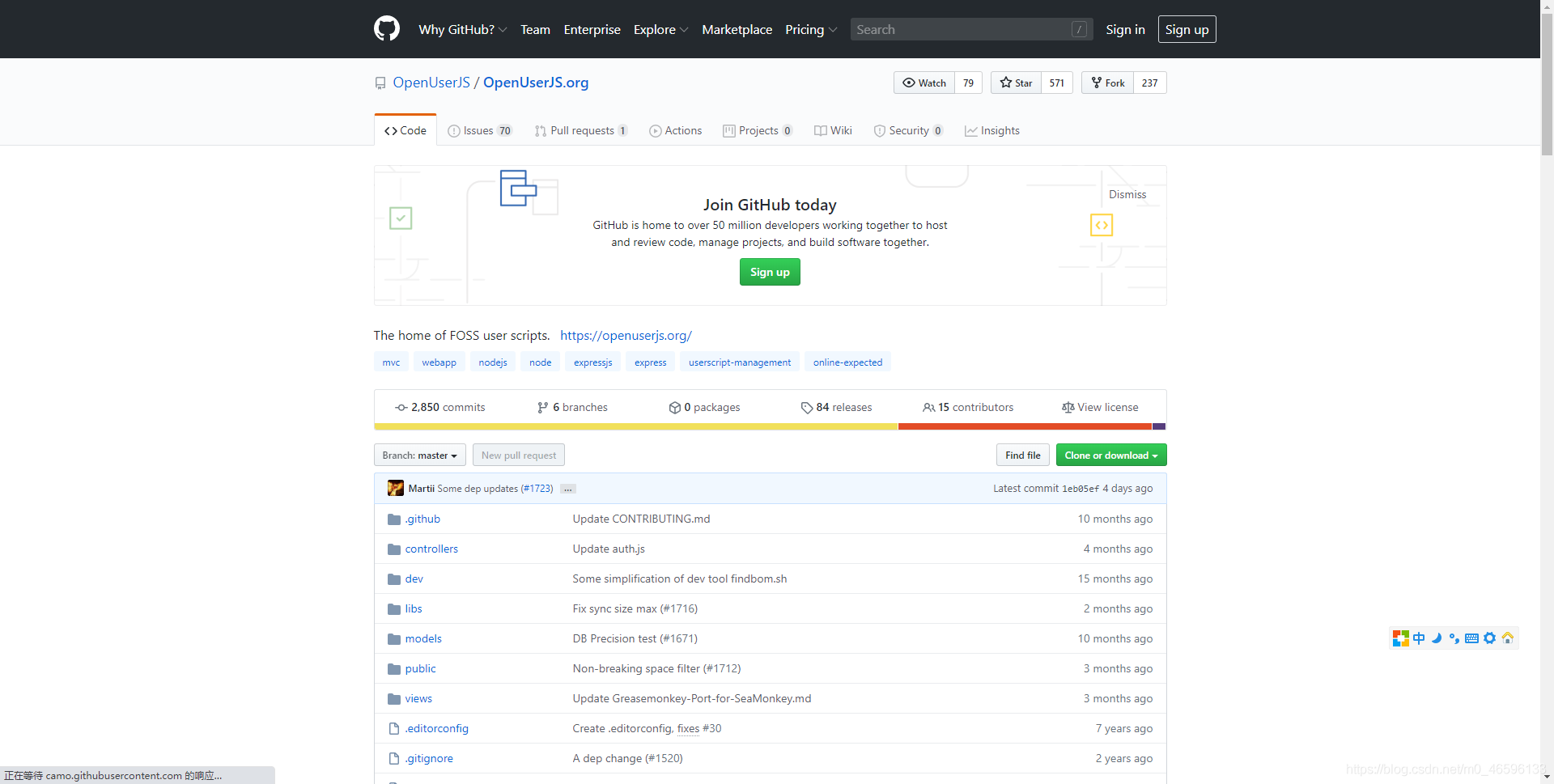Open the Branch: master dropdown
1554x784 pixels.
420,455
